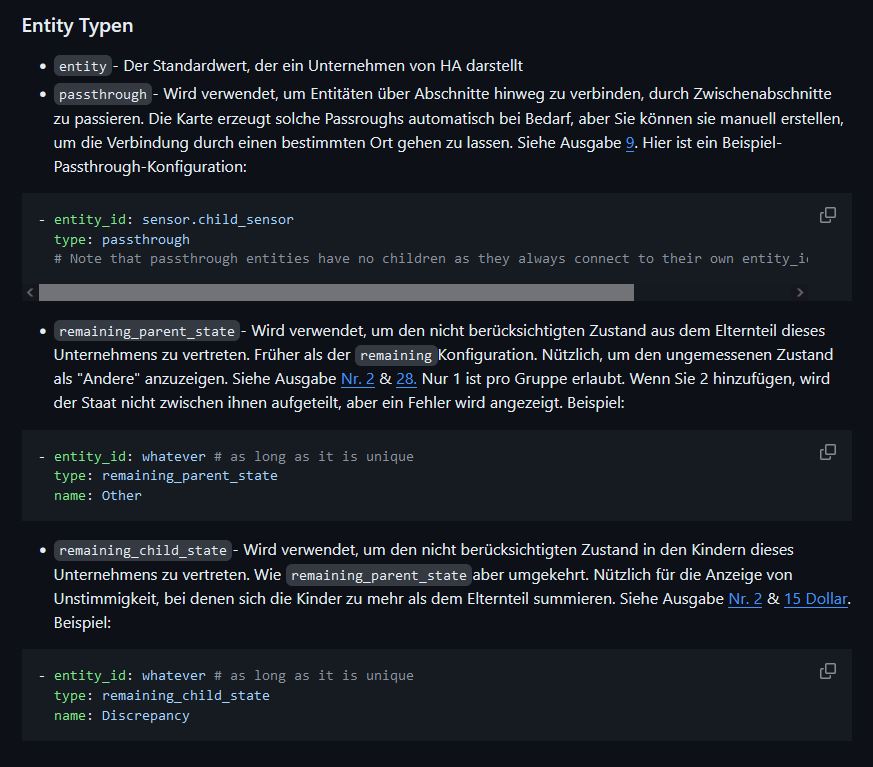
Task: Click 'Other' name value in code block
Action: (121, 496)
